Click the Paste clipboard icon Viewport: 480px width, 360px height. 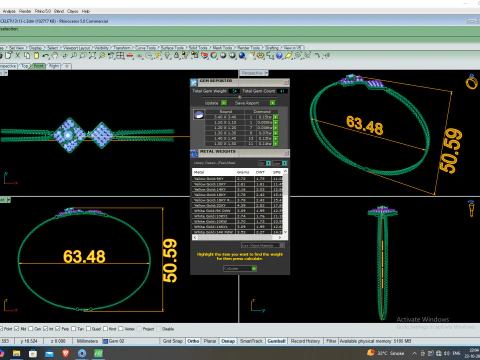tap(36, 56)
